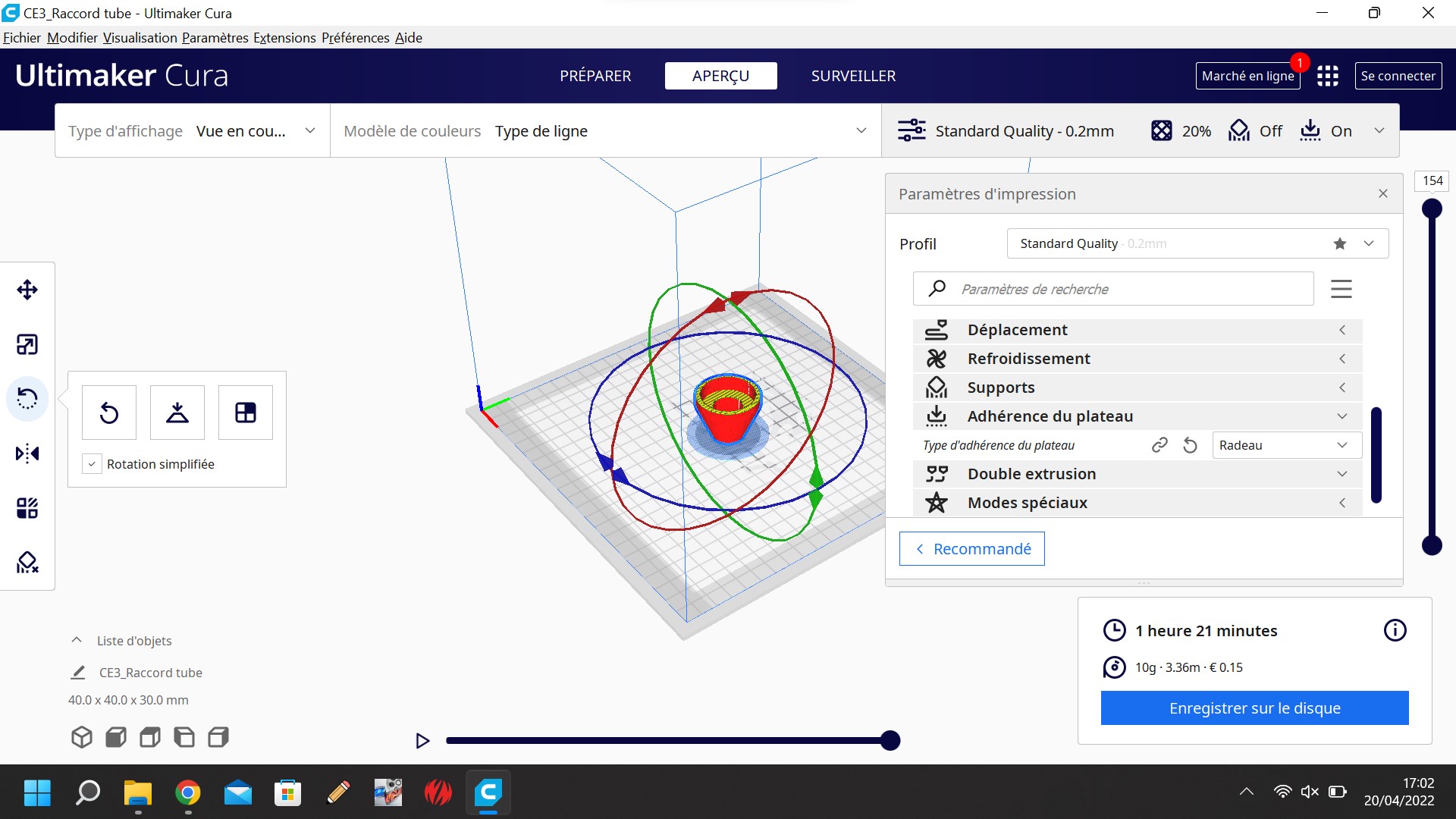Click the simulation playback slider handle
The height and width of the screenshot is (819, 1456).
(x=890, y=740)
